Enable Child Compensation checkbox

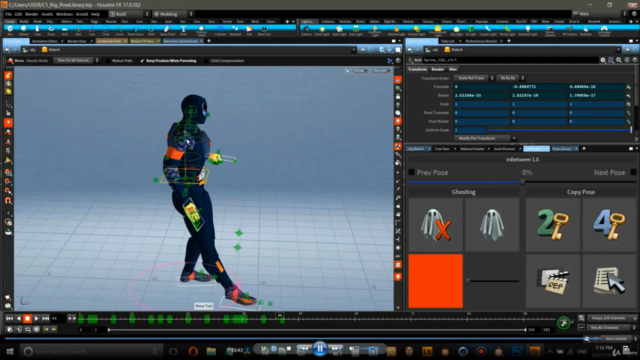206,61
